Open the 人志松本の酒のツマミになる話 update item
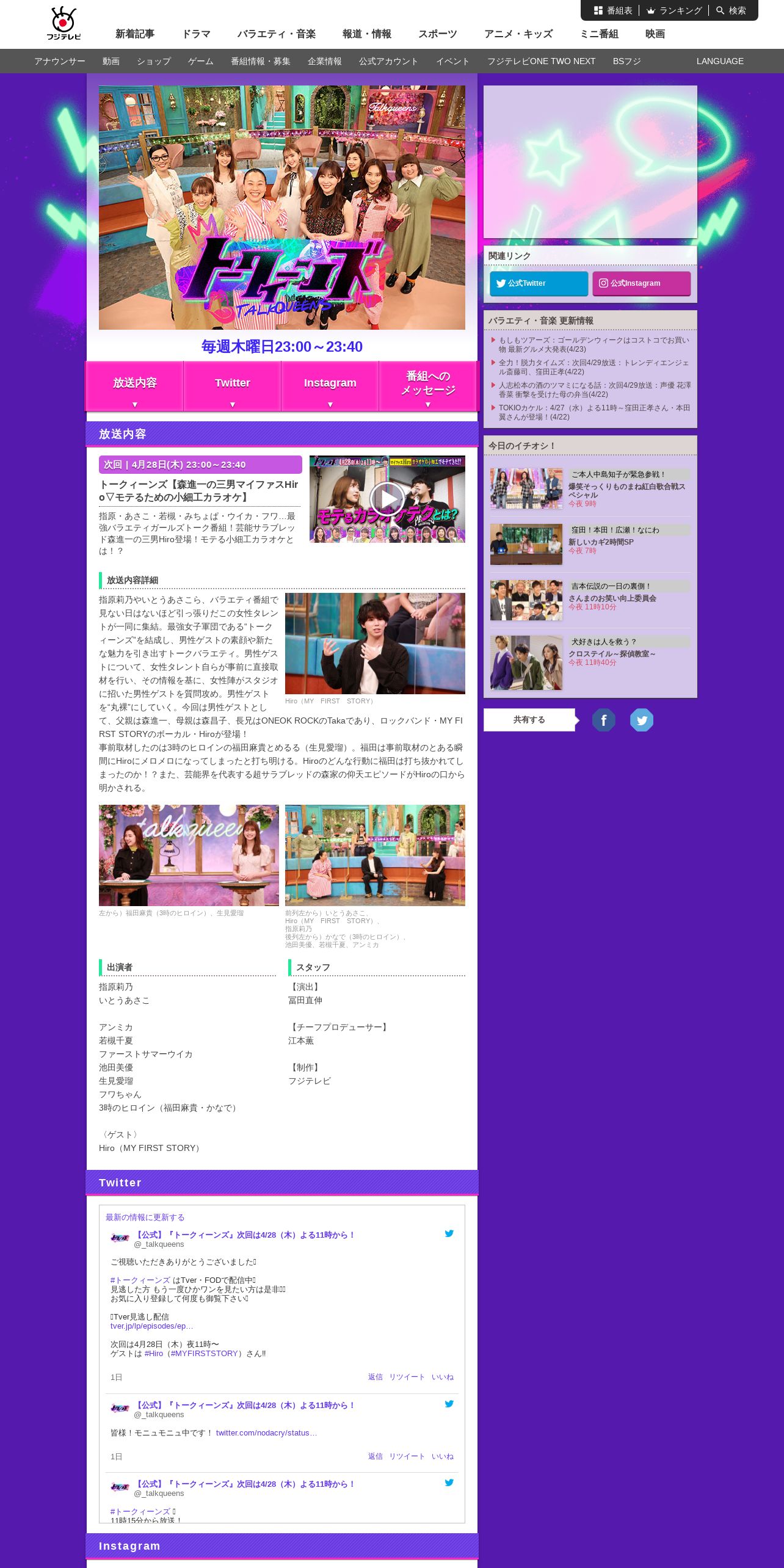784x1568 pixels. point(594,390)
